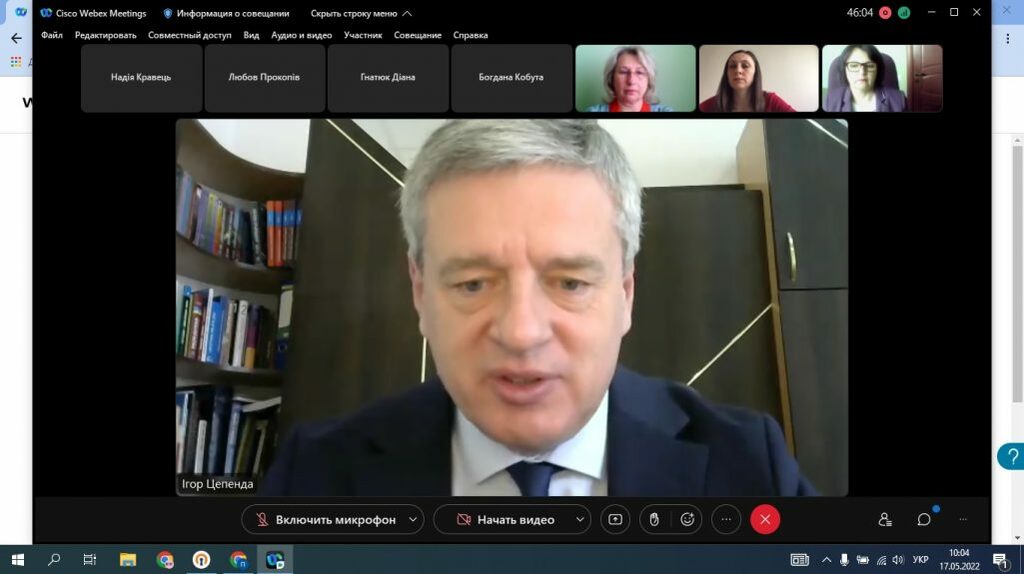Open more options ellipsis next to reactions
The height and width of the screenshot is (574, 1024).
(726, 519)
